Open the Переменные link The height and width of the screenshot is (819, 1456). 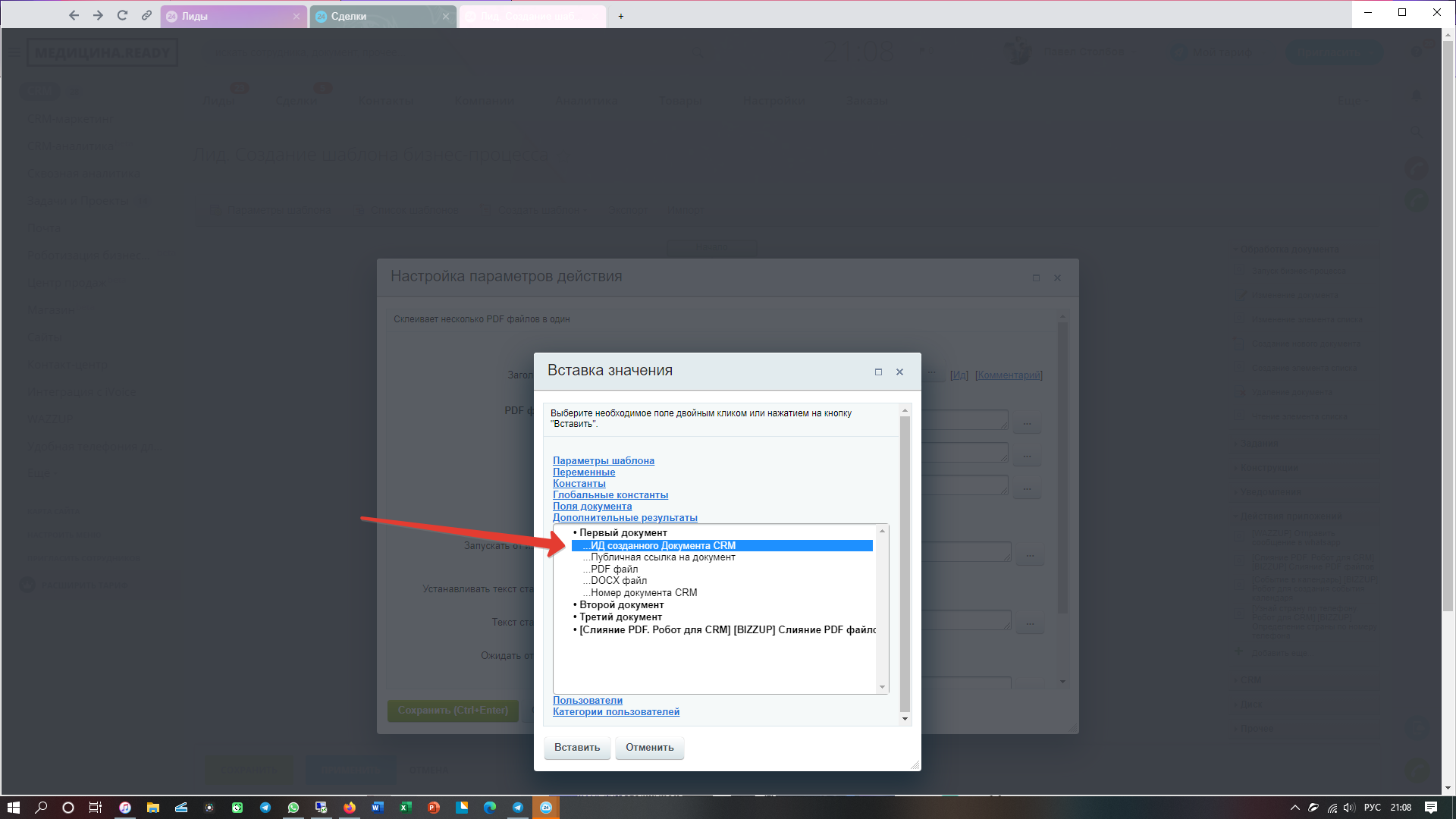(x=583, y=472)
